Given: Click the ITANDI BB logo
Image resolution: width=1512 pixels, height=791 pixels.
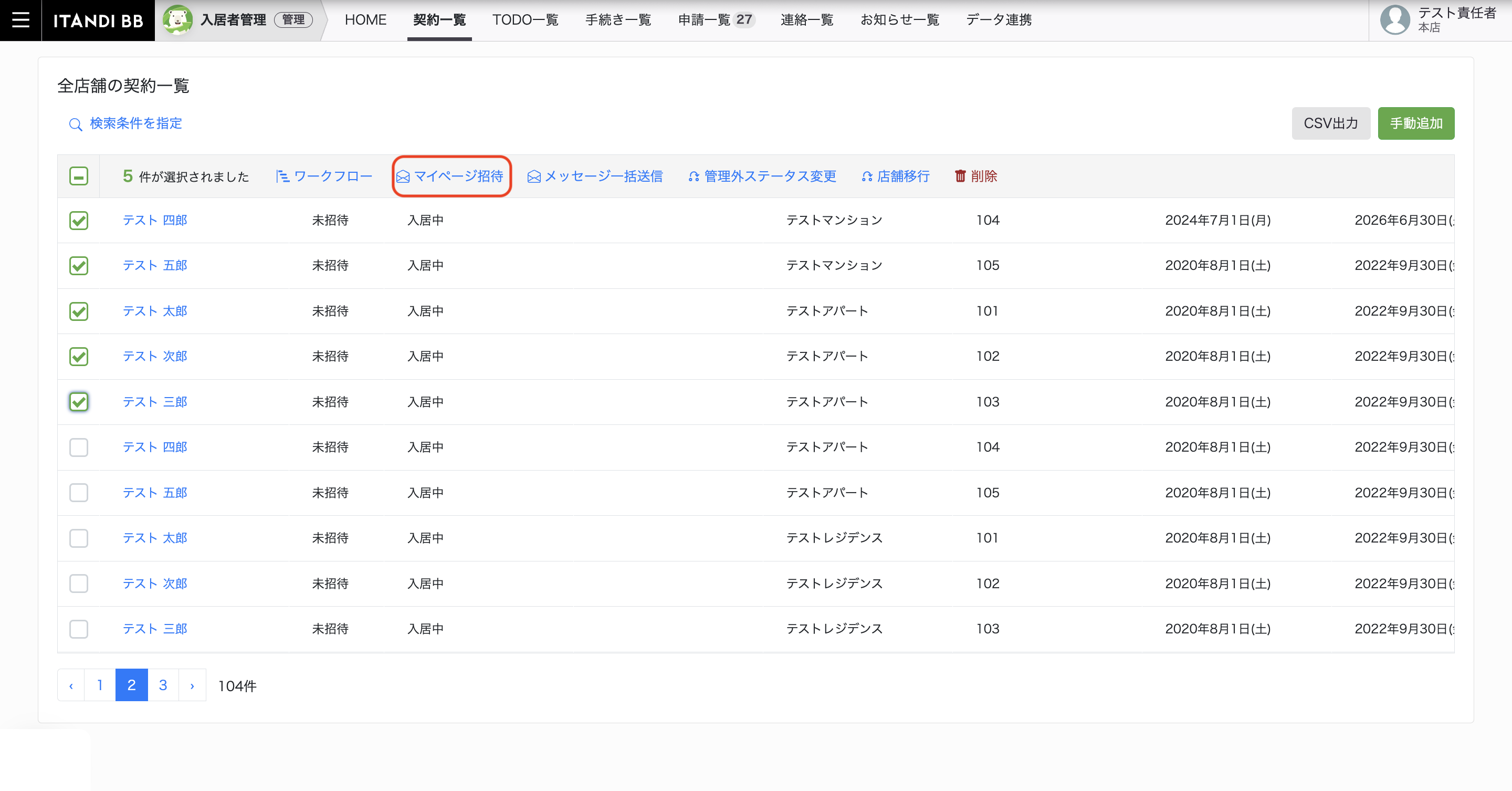Looking at the screenshot, I should click(98, 20).
